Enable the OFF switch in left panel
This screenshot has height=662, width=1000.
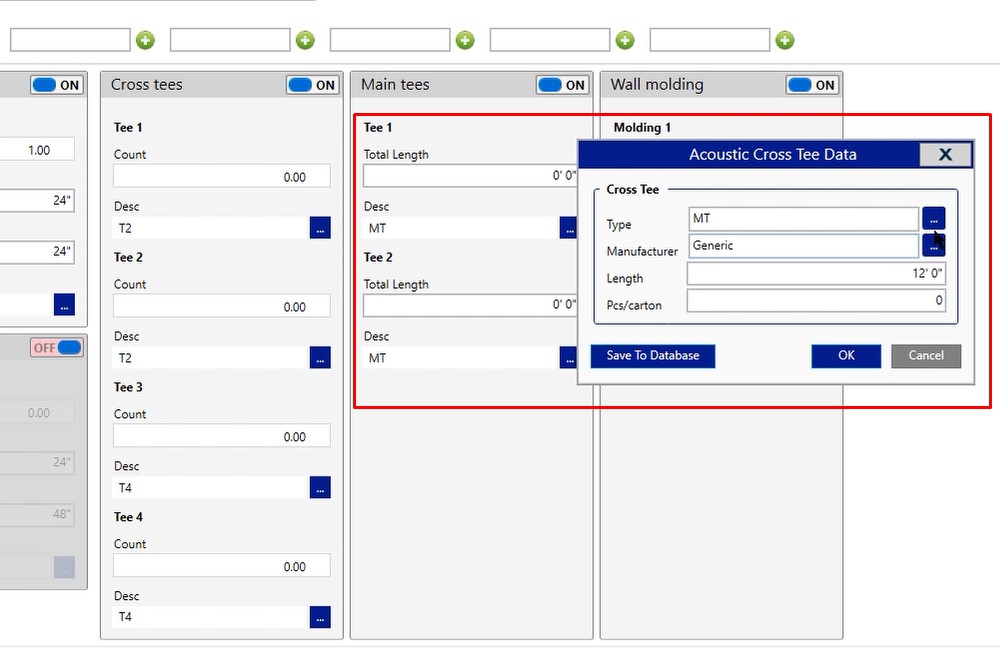pyautogui.click(x=57, y=348)
